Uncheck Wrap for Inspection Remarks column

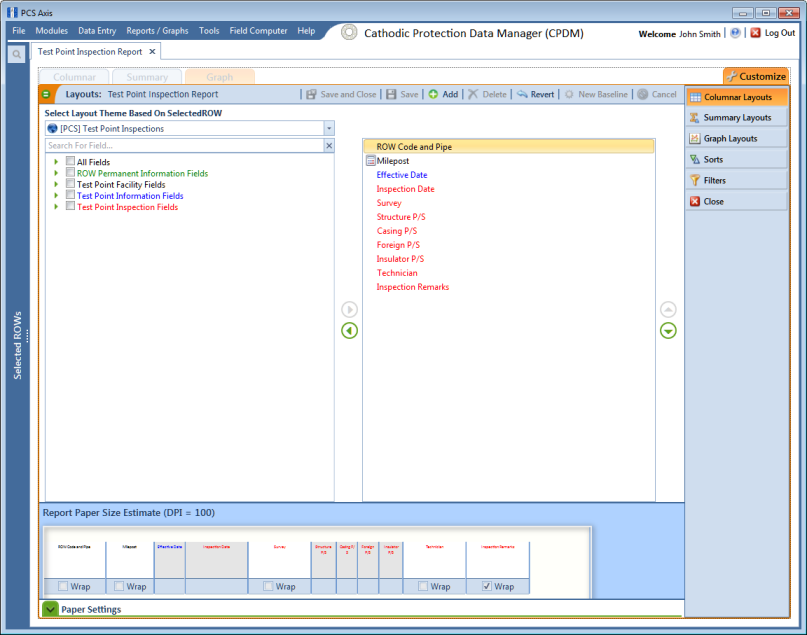tap(487, 586)
